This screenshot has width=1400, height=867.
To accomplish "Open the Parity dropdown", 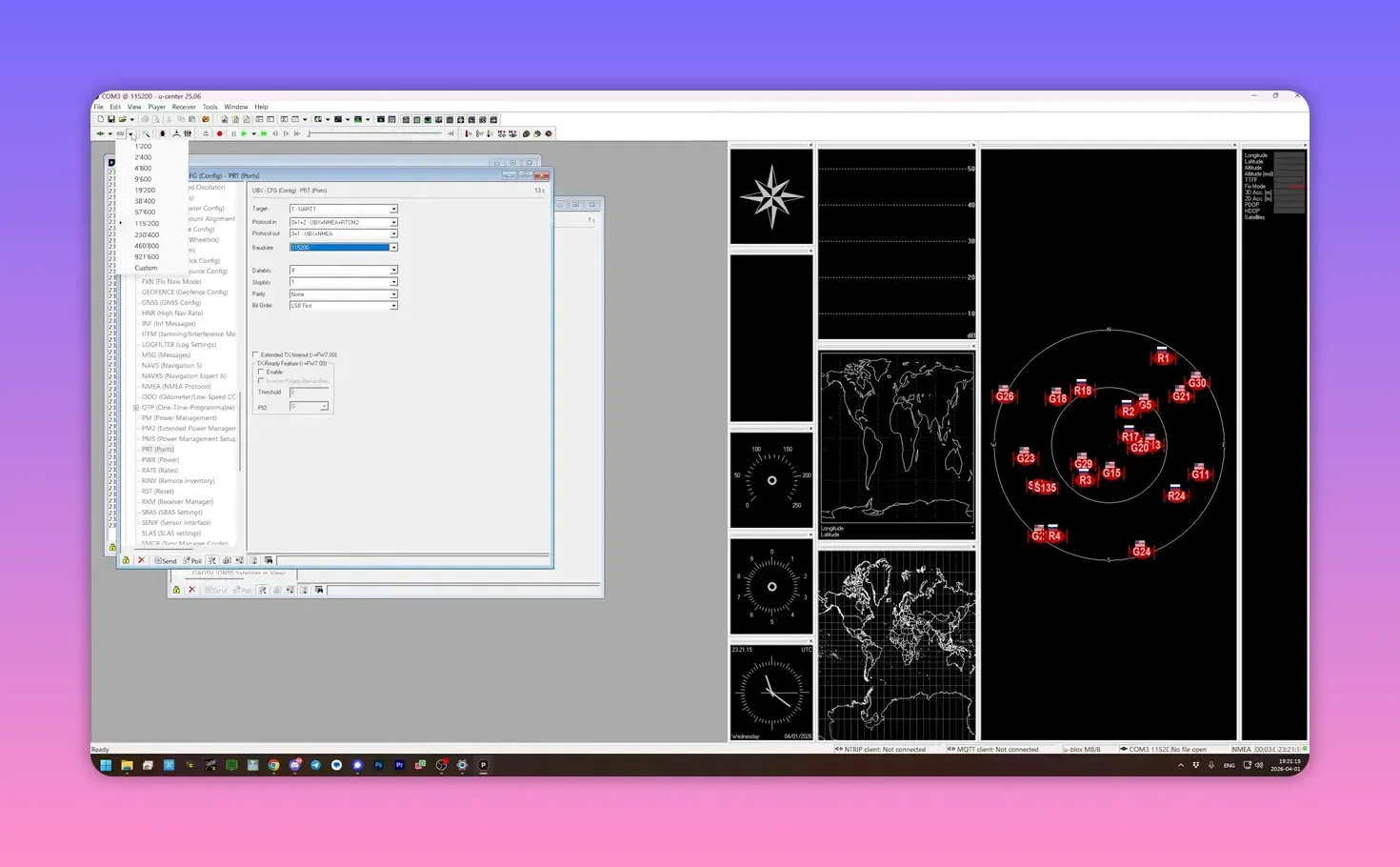I will [393, 294].
